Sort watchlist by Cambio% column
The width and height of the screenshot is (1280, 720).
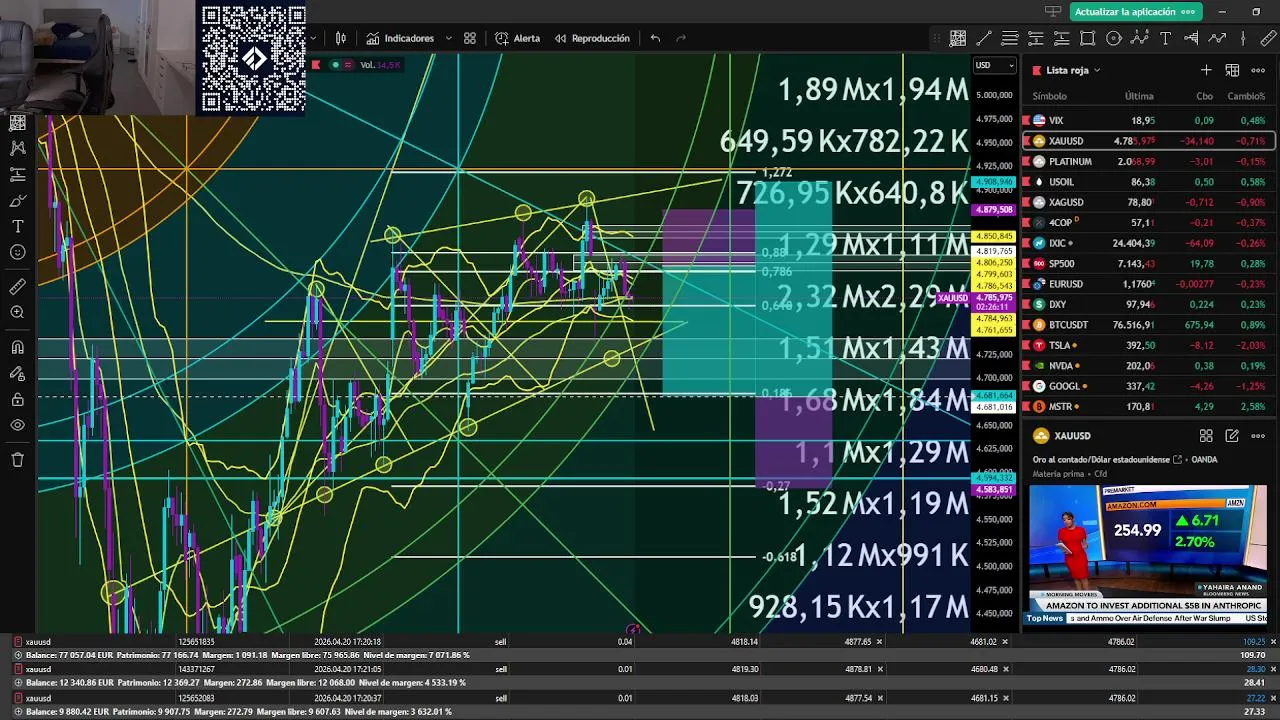[x=1246, y=96]
